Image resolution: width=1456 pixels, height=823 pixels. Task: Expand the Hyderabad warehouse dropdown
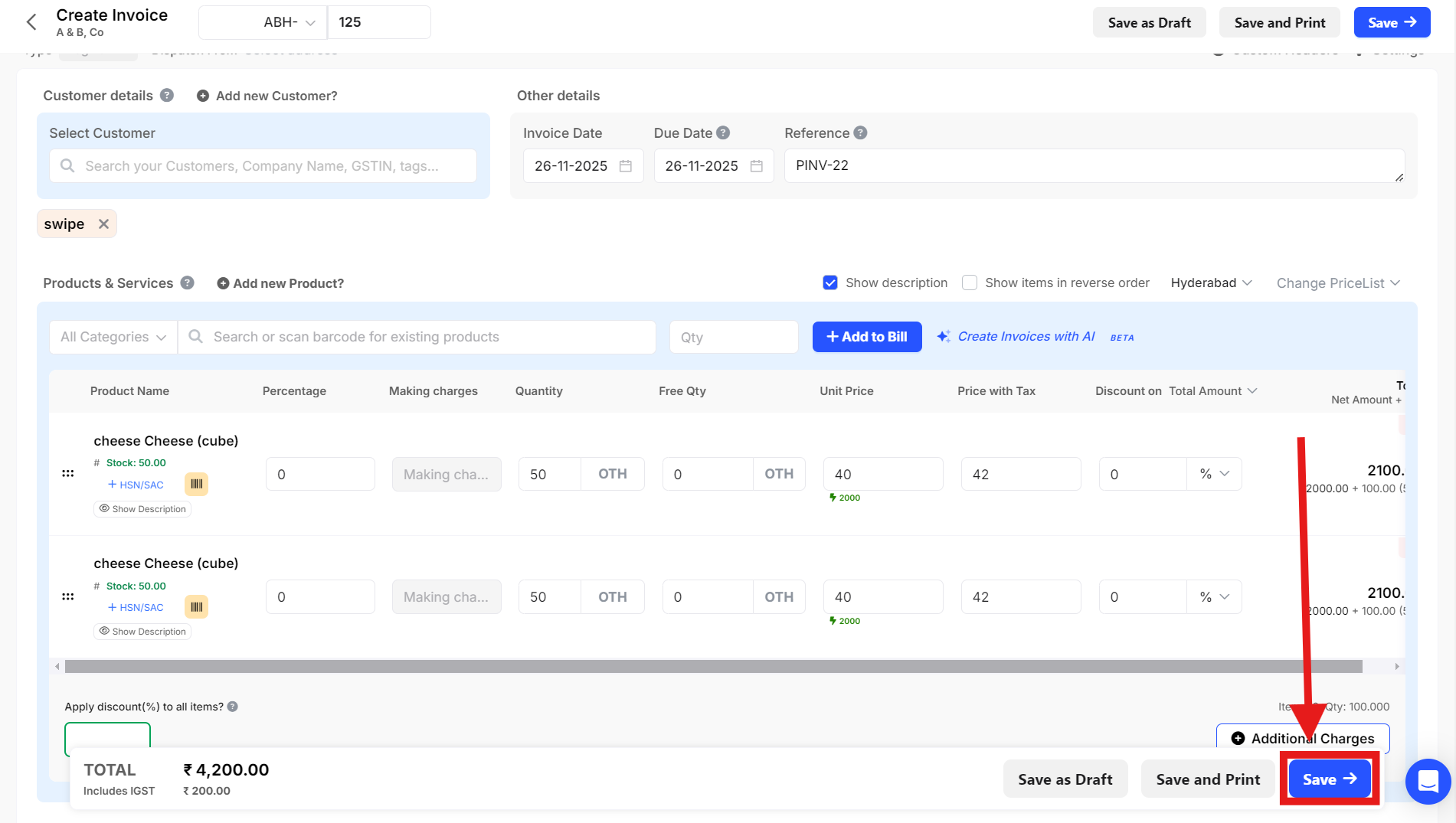[1211, 283]
